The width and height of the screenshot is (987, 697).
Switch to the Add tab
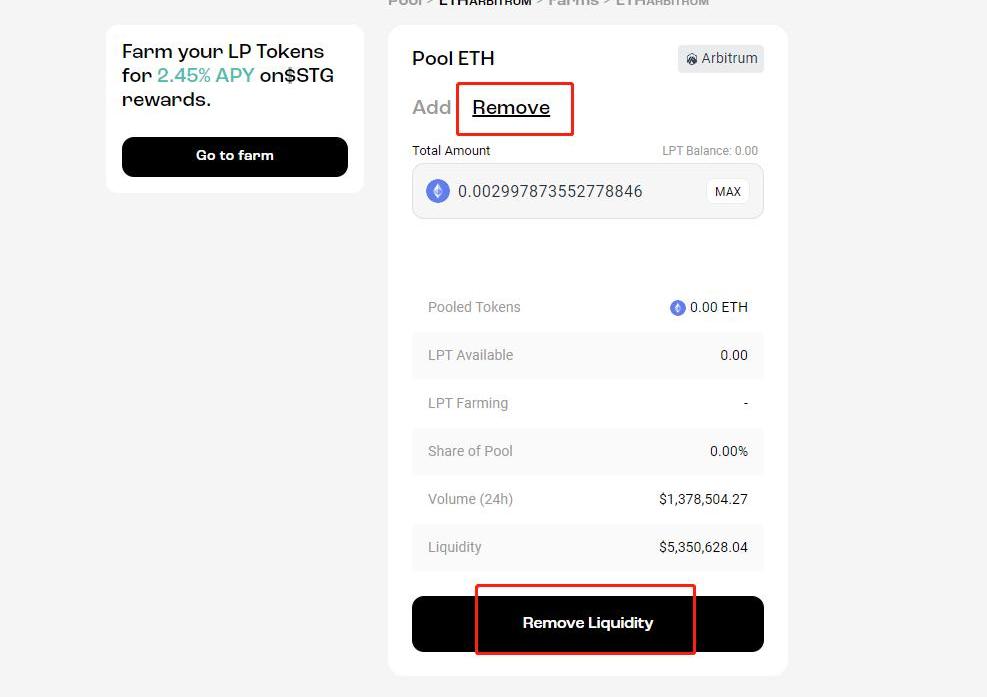[431, 108]
